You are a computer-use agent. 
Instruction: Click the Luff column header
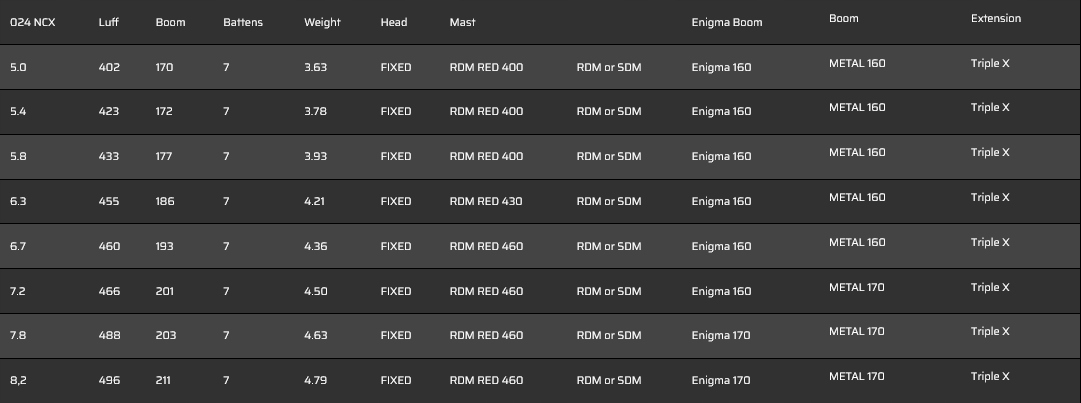(x=108, y=22)
